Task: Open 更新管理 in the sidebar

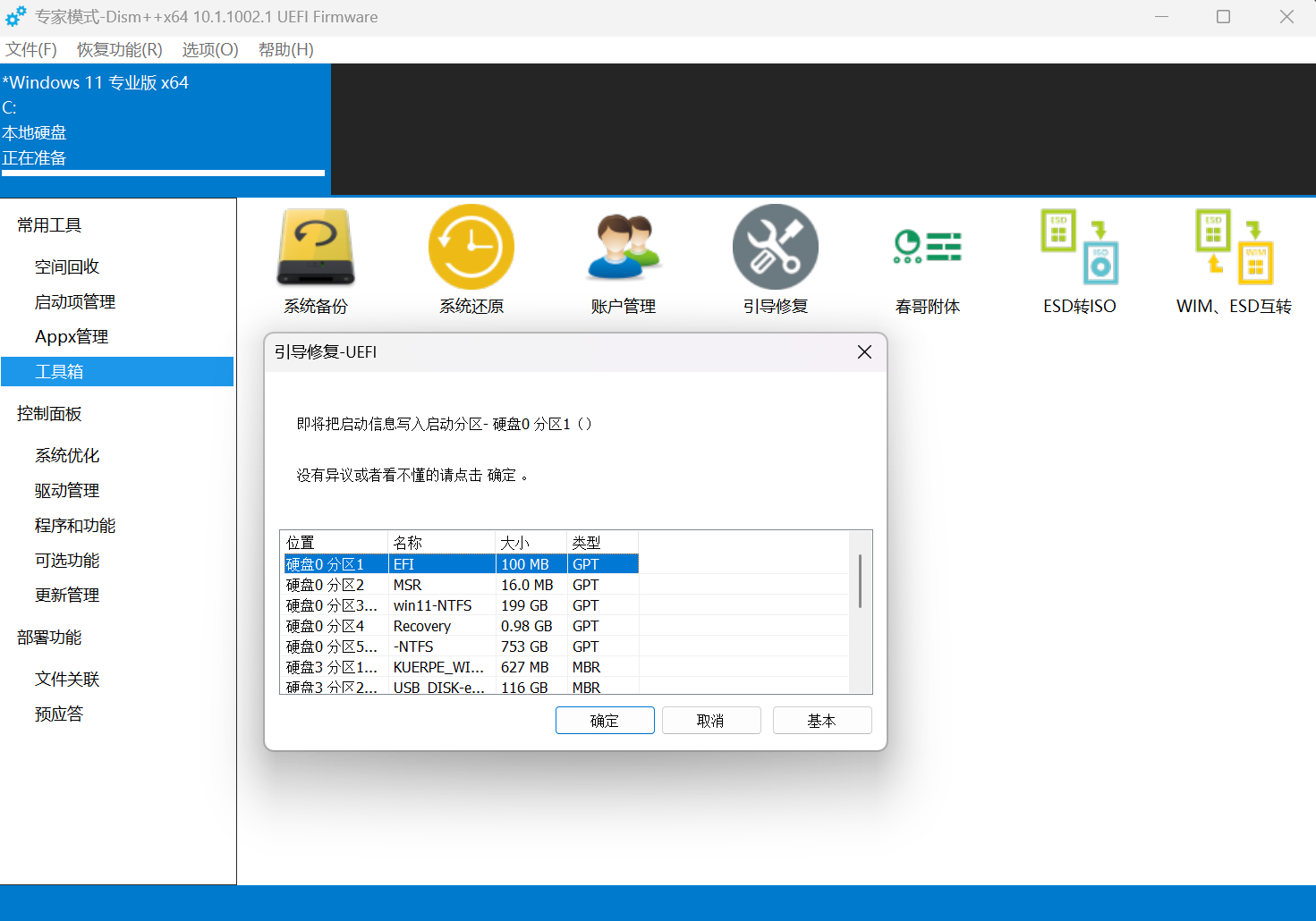Action: click(117, 595)
